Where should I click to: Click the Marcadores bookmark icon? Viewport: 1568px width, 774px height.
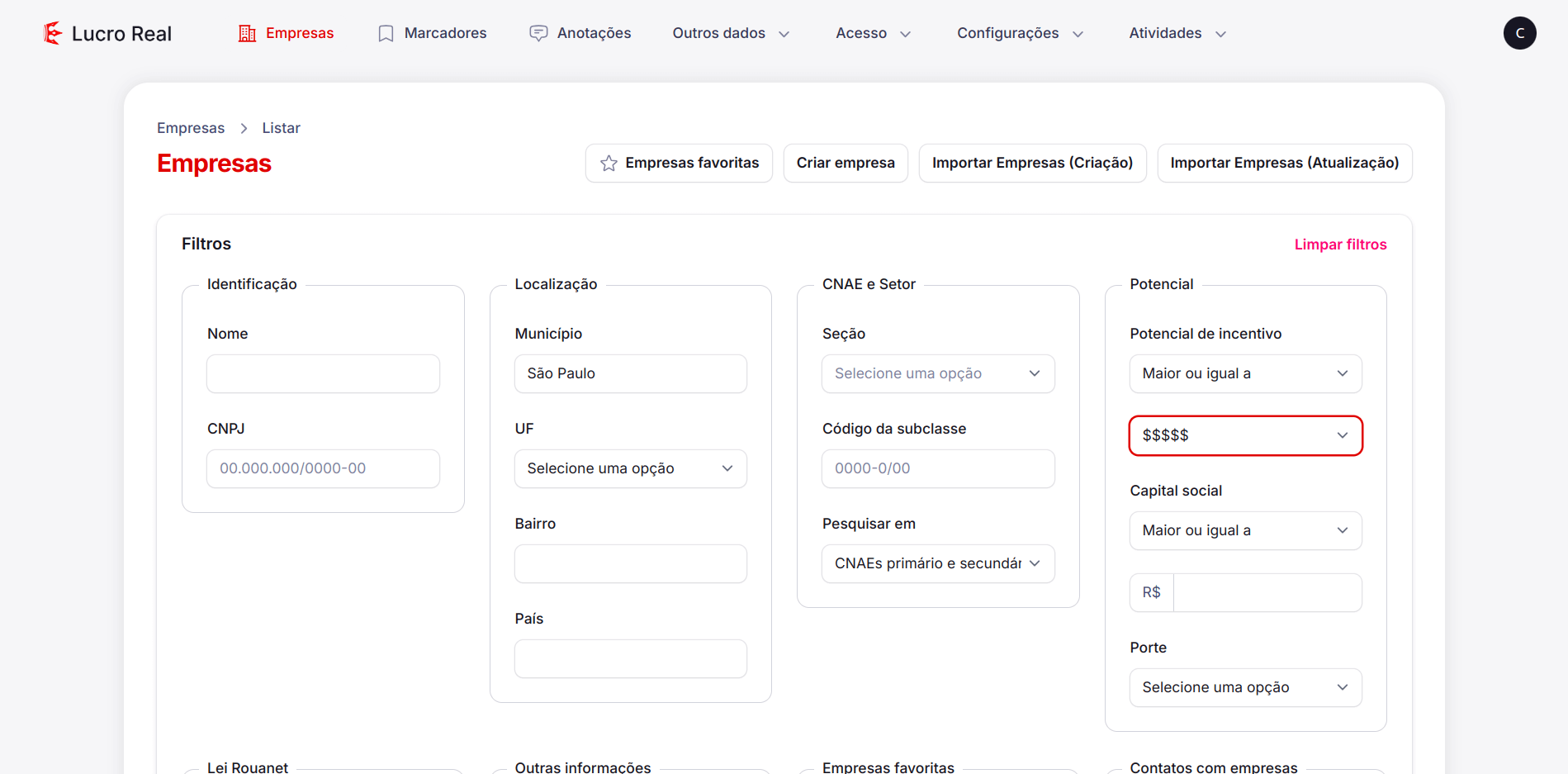point(386,33)
